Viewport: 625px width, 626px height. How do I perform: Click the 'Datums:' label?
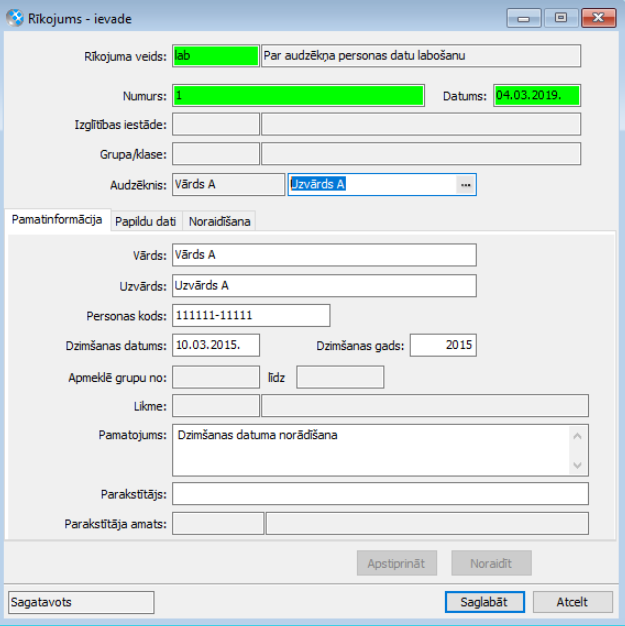pos(465,96)
